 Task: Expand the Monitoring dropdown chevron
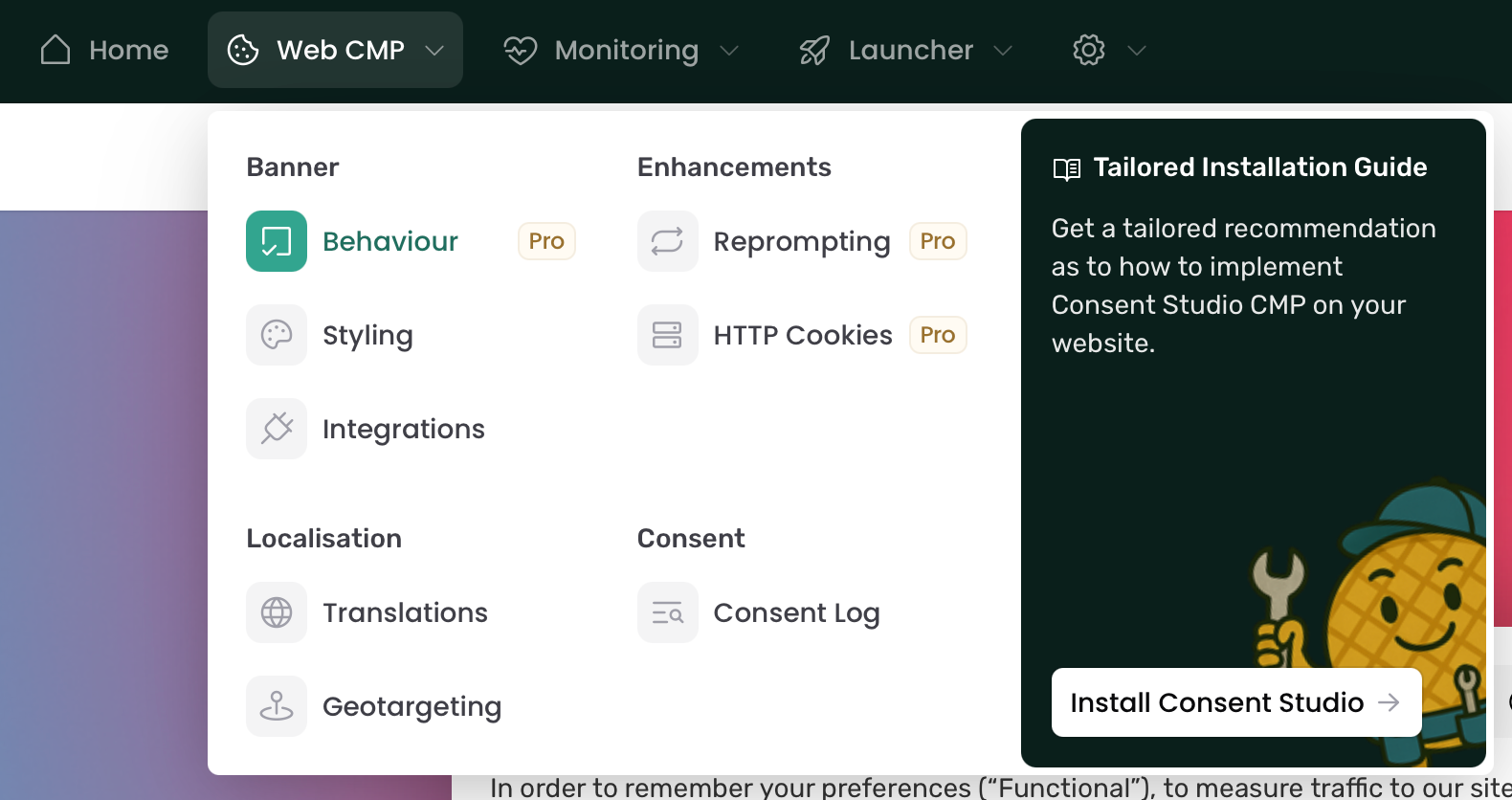[729, 50]
